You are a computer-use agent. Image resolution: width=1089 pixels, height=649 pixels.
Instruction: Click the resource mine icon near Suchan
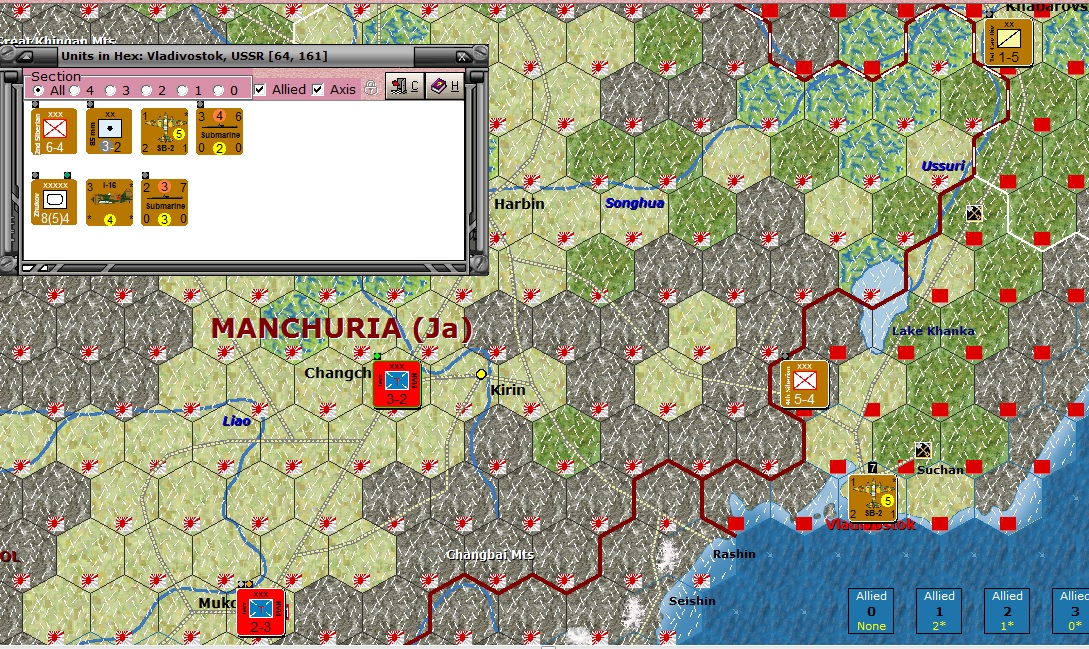point(923,450)
